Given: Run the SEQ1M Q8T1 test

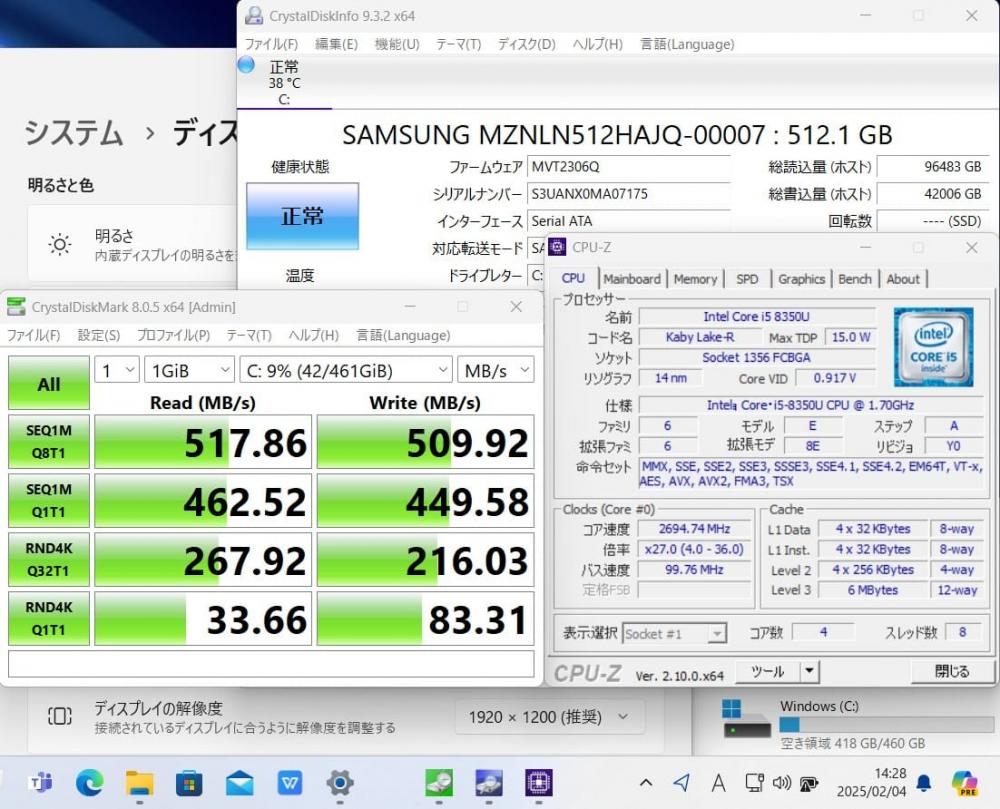Looking at the screenshot, I should (x=48, y=442).
